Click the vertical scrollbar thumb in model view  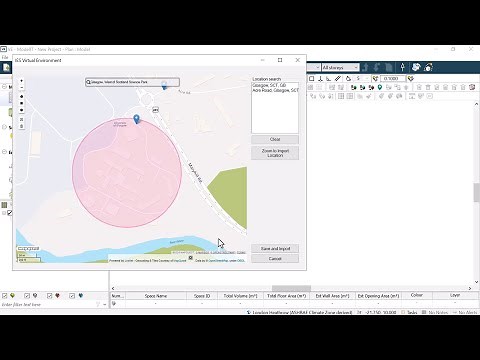click(476, 192)
